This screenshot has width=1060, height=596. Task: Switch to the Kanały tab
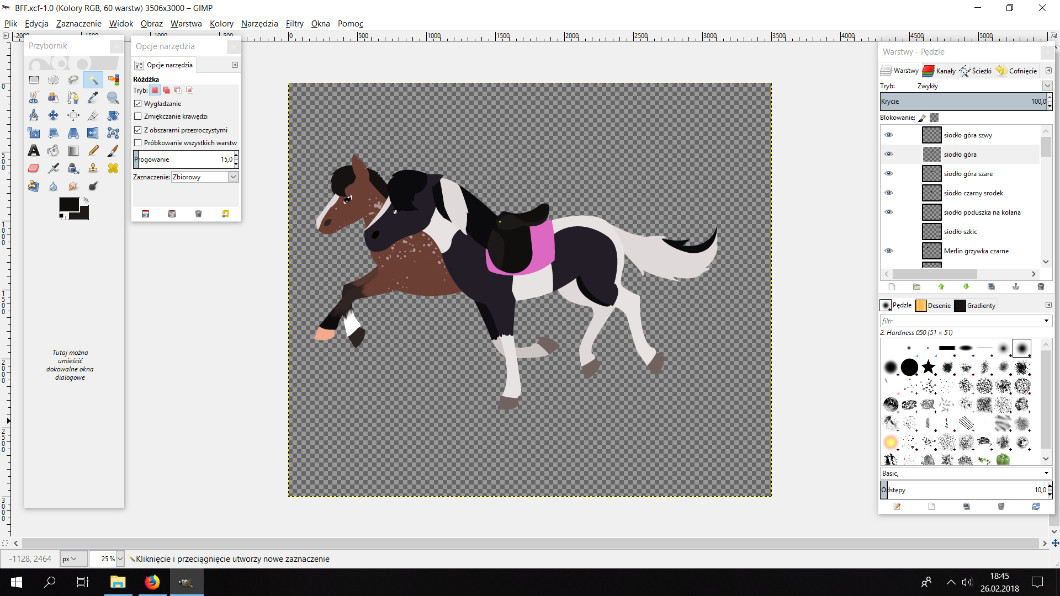(941, 71)
